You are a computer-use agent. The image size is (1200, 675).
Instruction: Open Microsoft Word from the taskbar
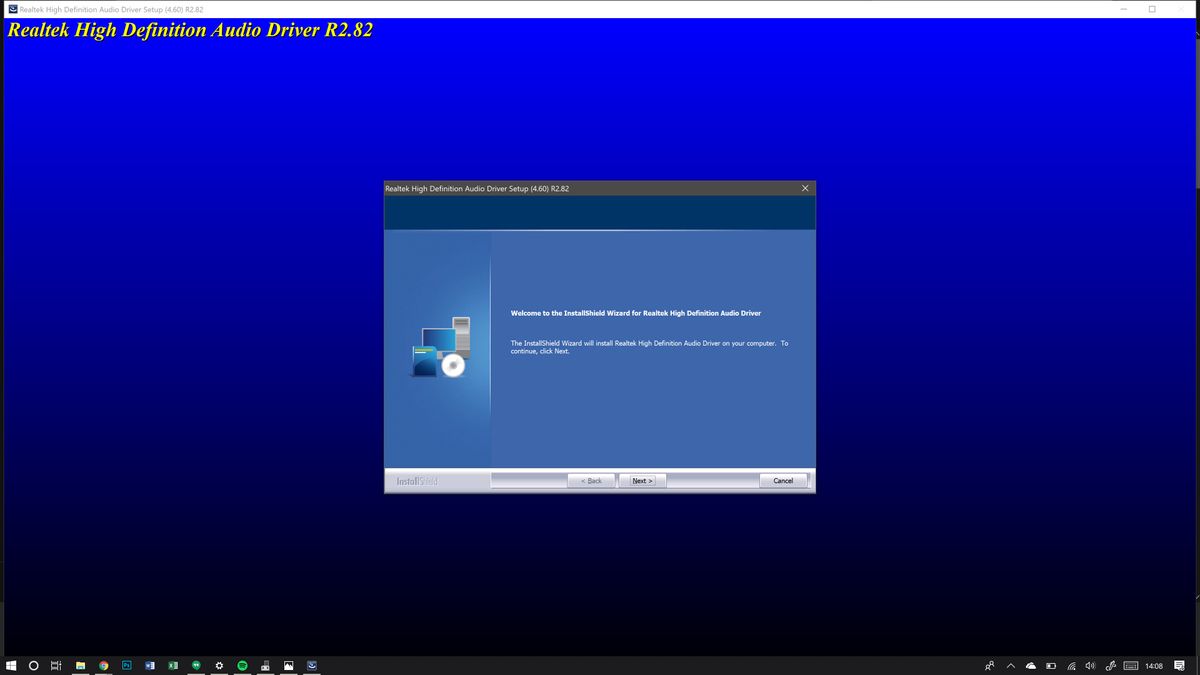coord(149,665)
